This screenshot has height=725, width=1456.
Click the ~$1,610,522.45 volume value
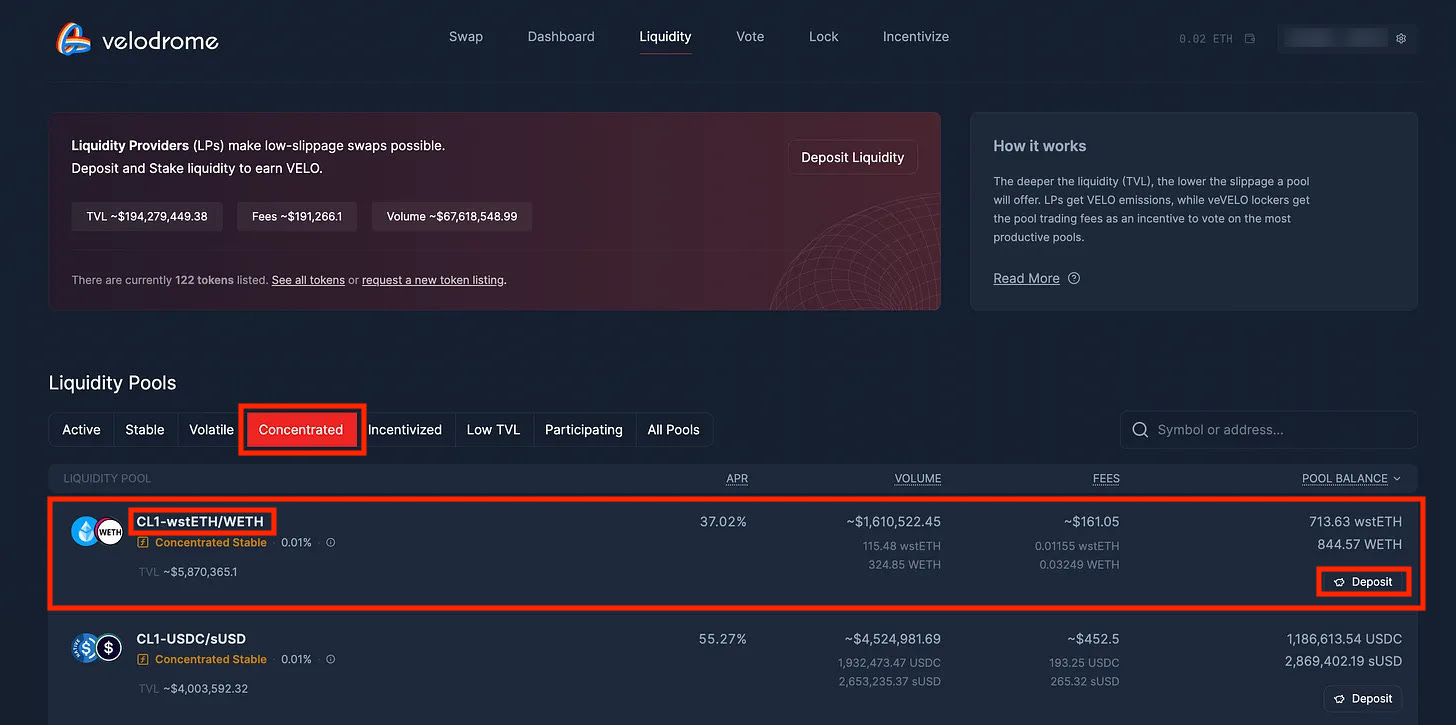[x=892, y=522]
